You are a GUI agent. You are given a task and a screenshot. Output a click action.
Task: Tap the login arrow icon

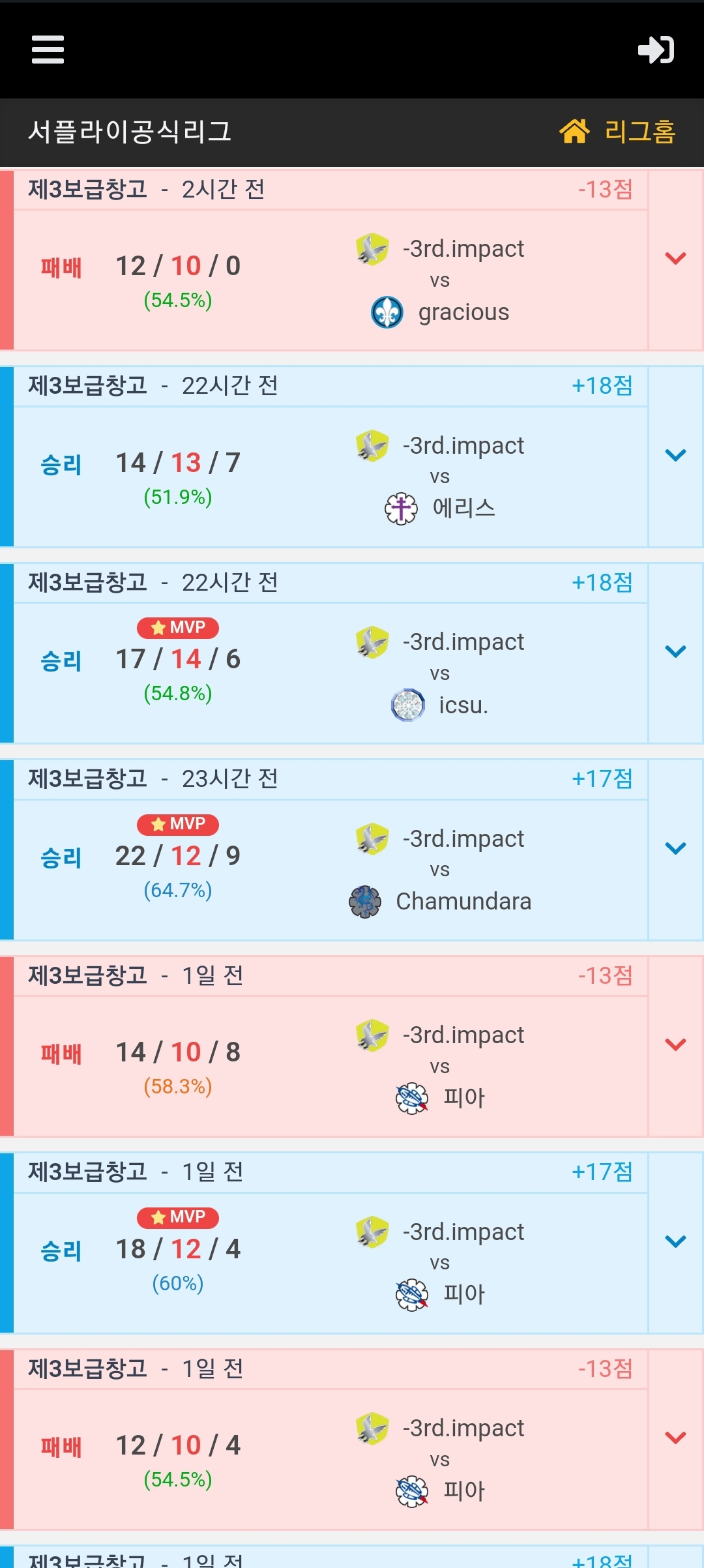tap(656, 50)
